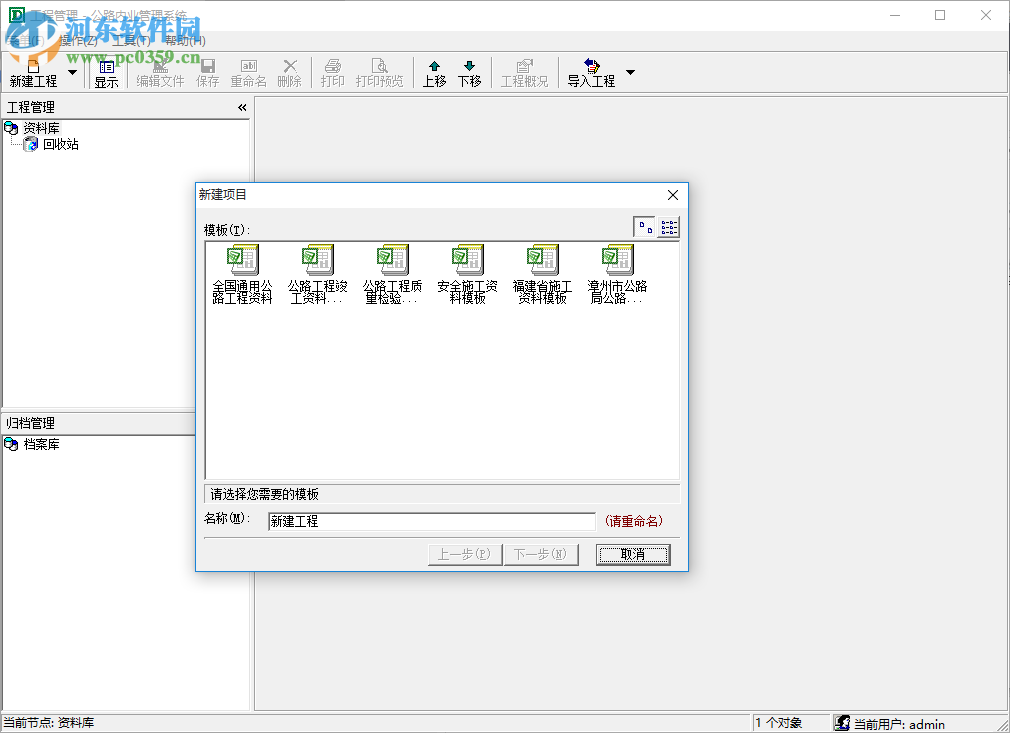Click the 打印预览 toolbar icon
1010x733 pixels.
pos(379,73)
